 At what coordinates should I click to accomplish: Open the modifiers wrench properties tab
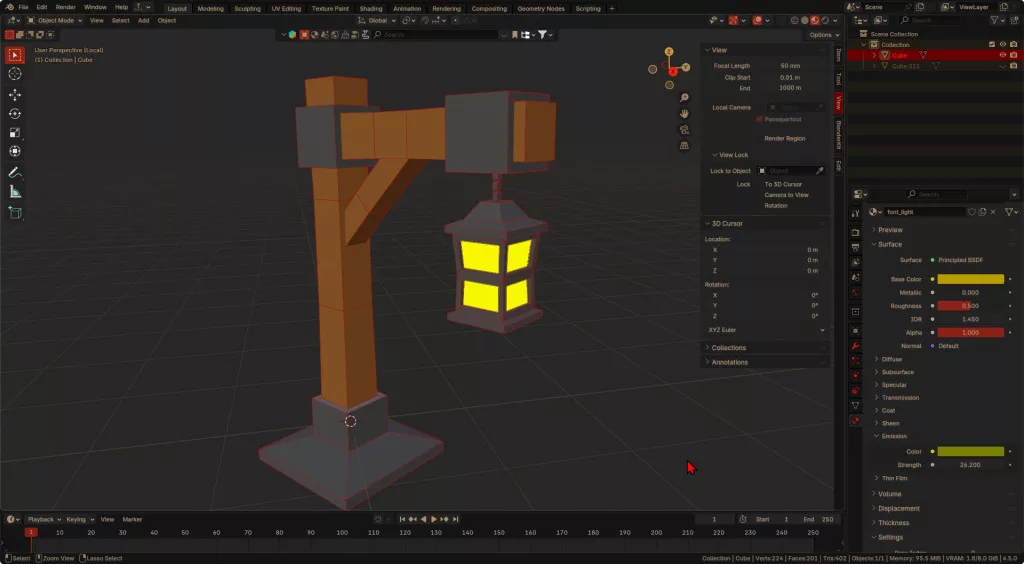(x=855, y=346)
